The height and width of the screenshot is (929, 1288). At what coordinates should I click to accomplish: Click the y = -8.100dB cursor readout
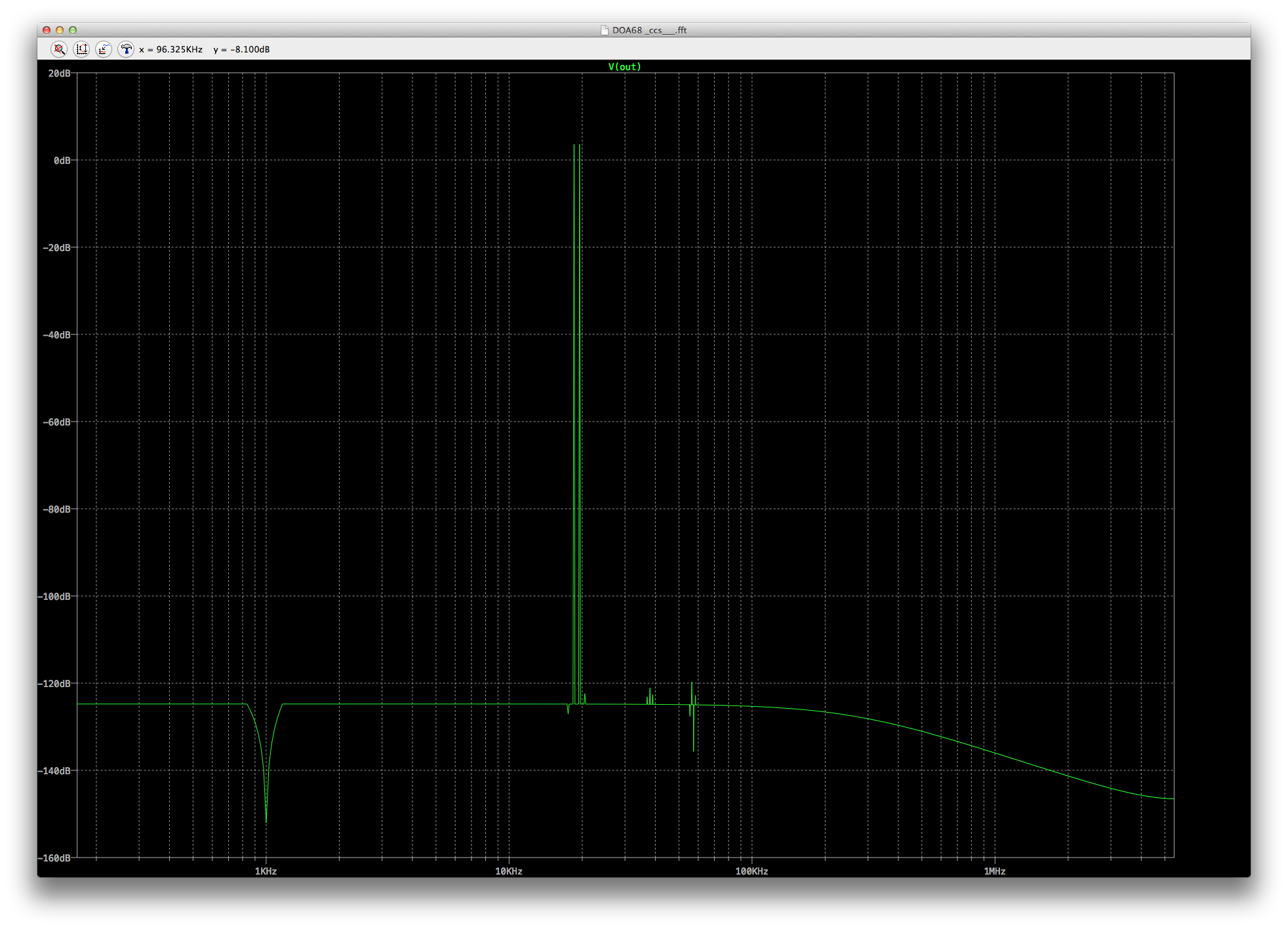241,49
